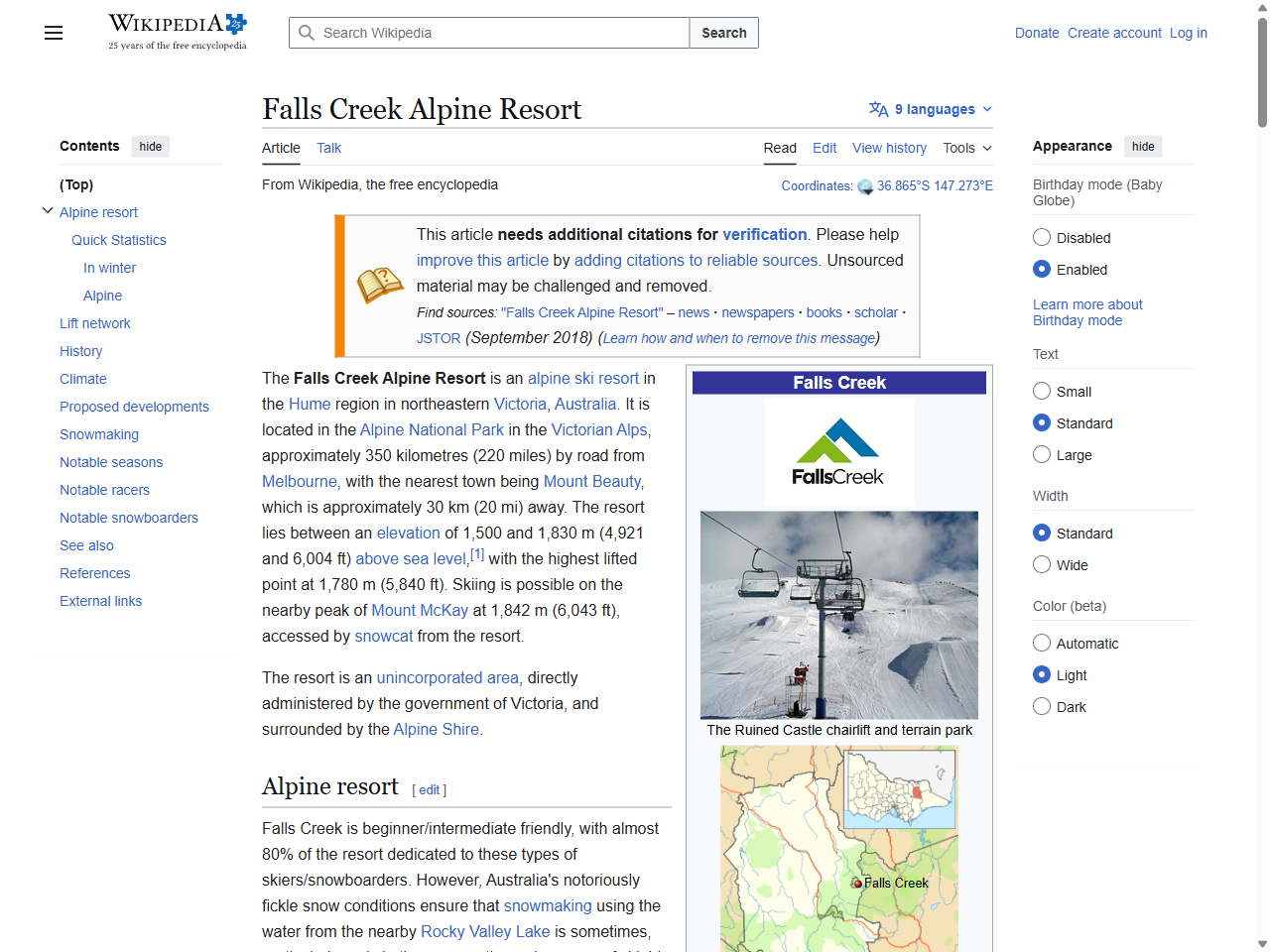Collapse the Alpine resort section in Contents

point(48,210)
